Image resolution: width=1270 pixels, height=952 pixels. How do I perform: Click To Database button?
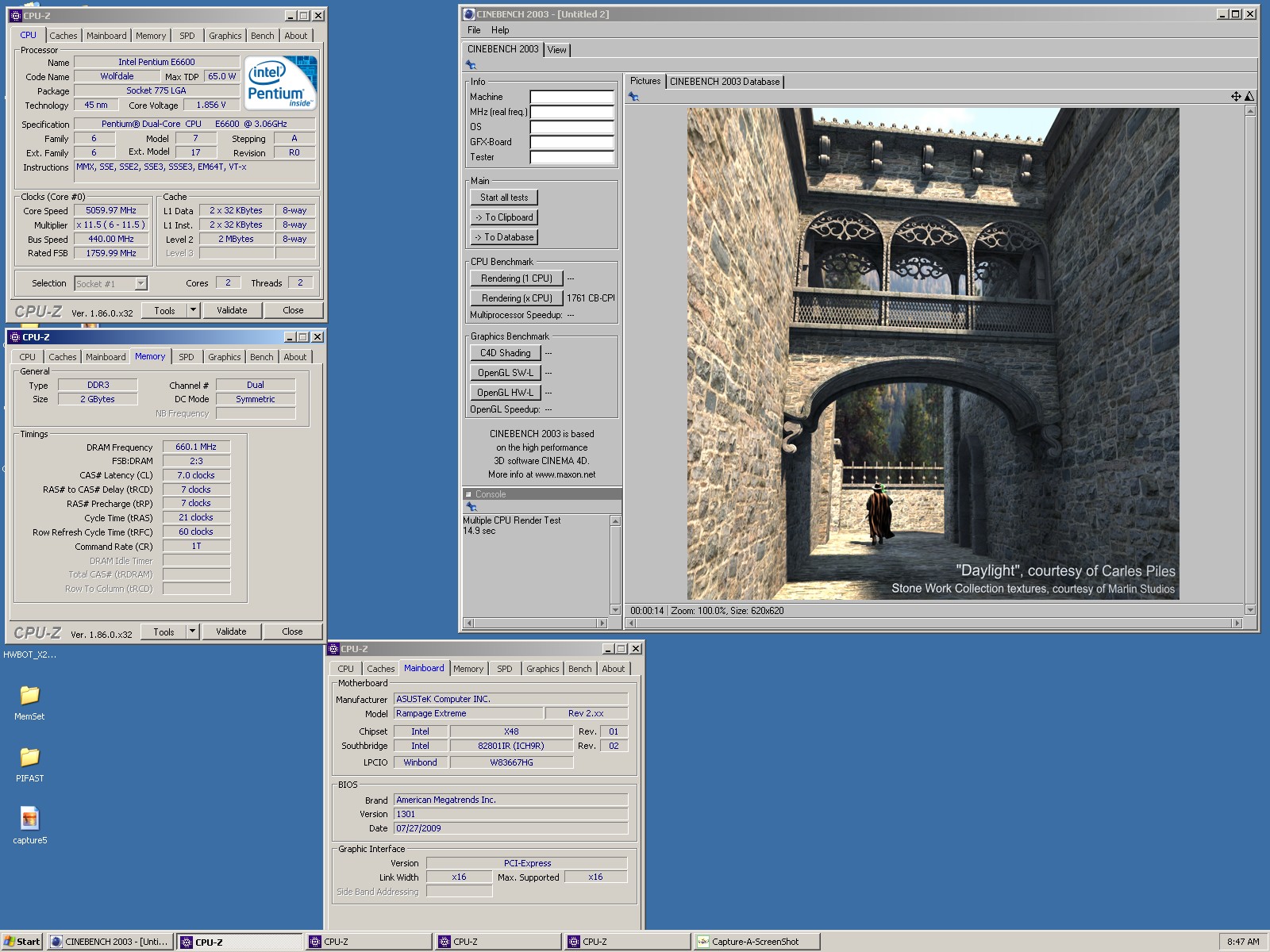point(504,237)
